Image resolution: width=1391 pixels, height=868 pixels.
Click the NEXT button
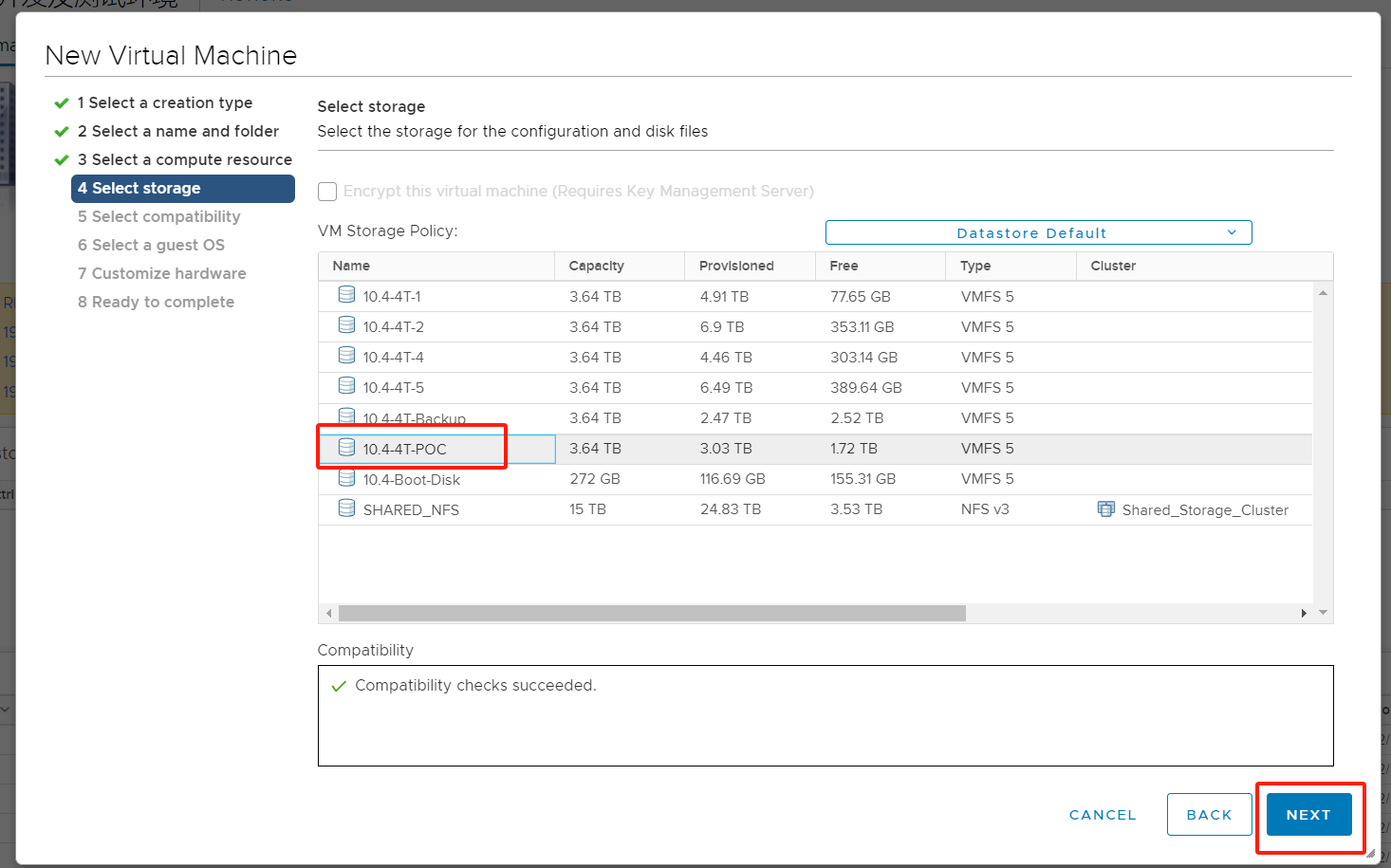coord(1308,815)
